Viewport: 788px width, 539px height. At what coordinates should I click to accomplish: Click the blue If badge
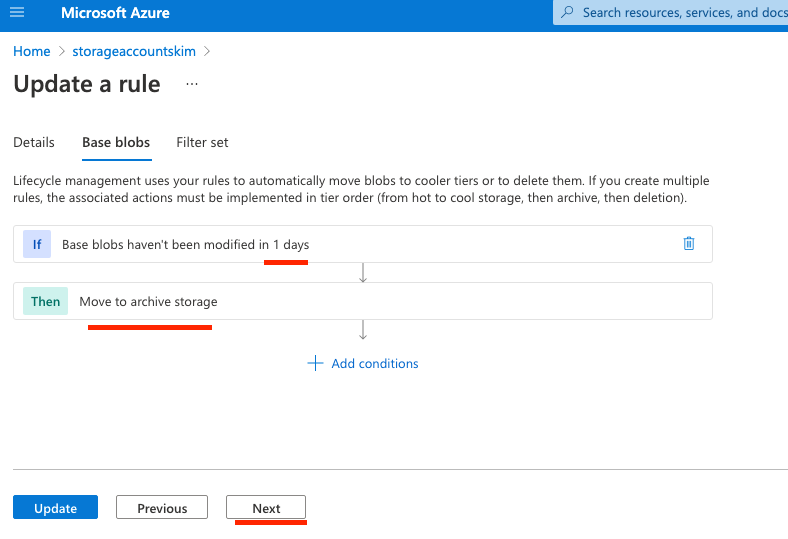pyautogui.click(x=37, y=244)
